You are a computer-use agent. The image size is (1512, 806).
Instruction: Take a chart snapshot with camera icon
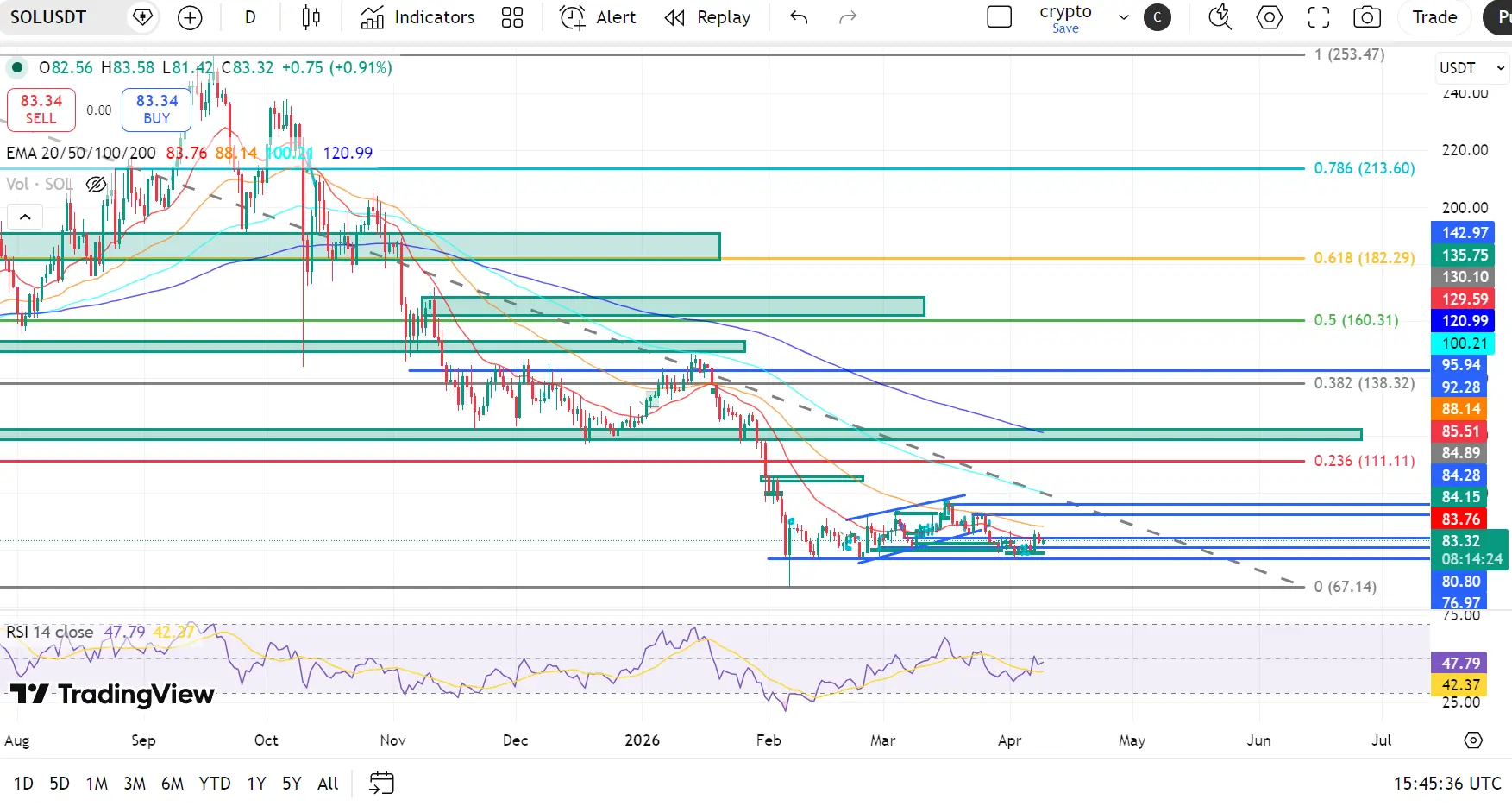1367,17
